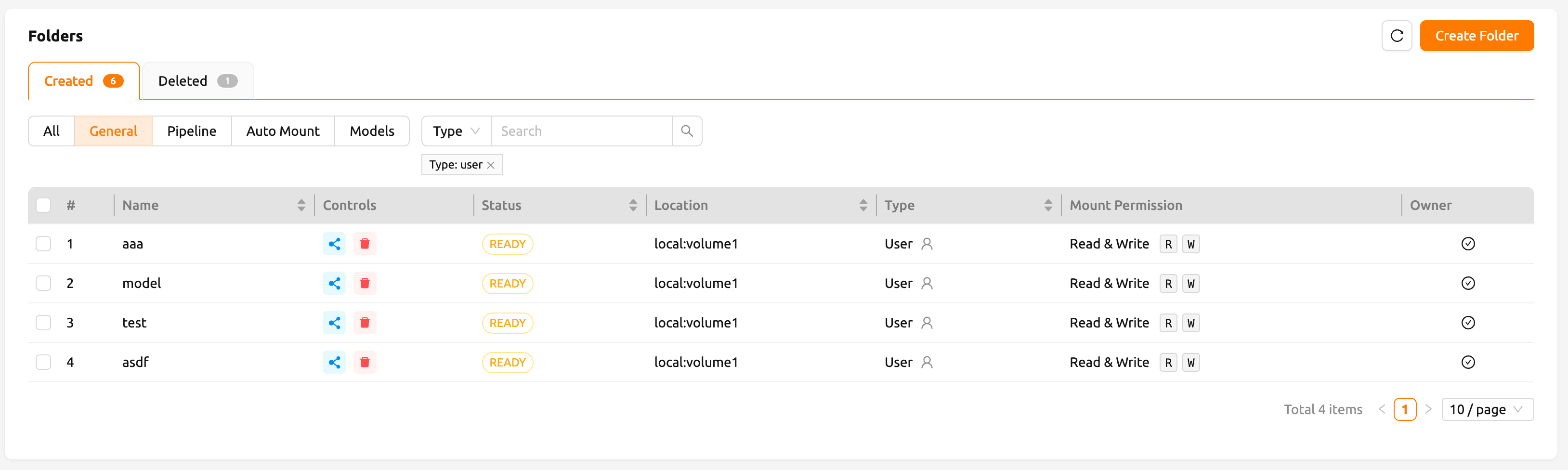The image size is (1568, 470).
Task: Click READY status of aaa
Action: coord(507,244)
